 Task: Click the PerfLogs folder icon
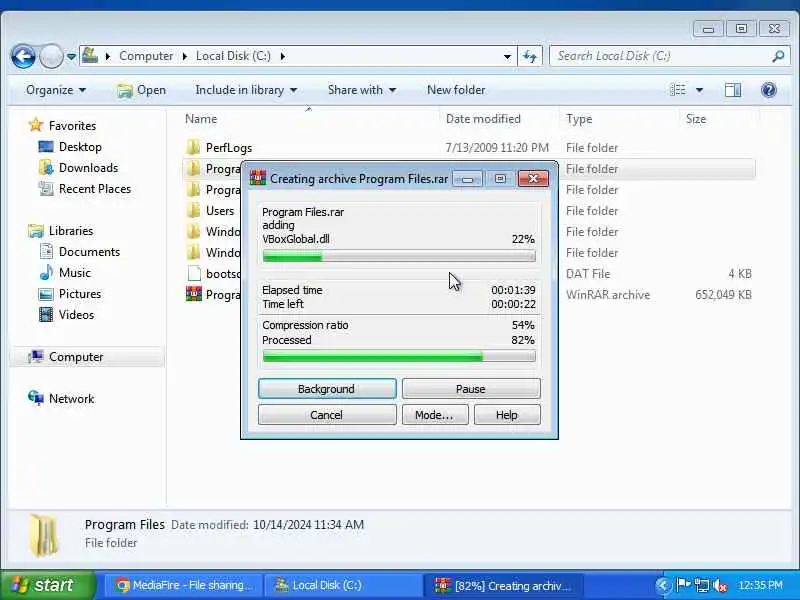193,147
